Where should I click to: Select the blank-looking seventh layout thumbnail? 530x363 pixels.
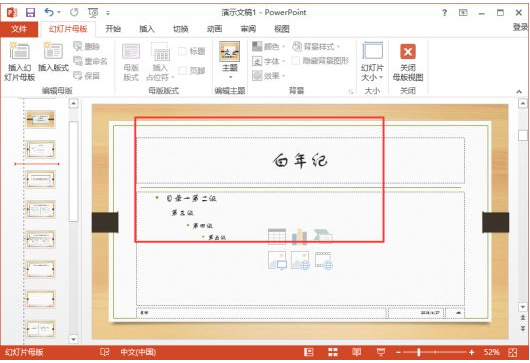41,299
